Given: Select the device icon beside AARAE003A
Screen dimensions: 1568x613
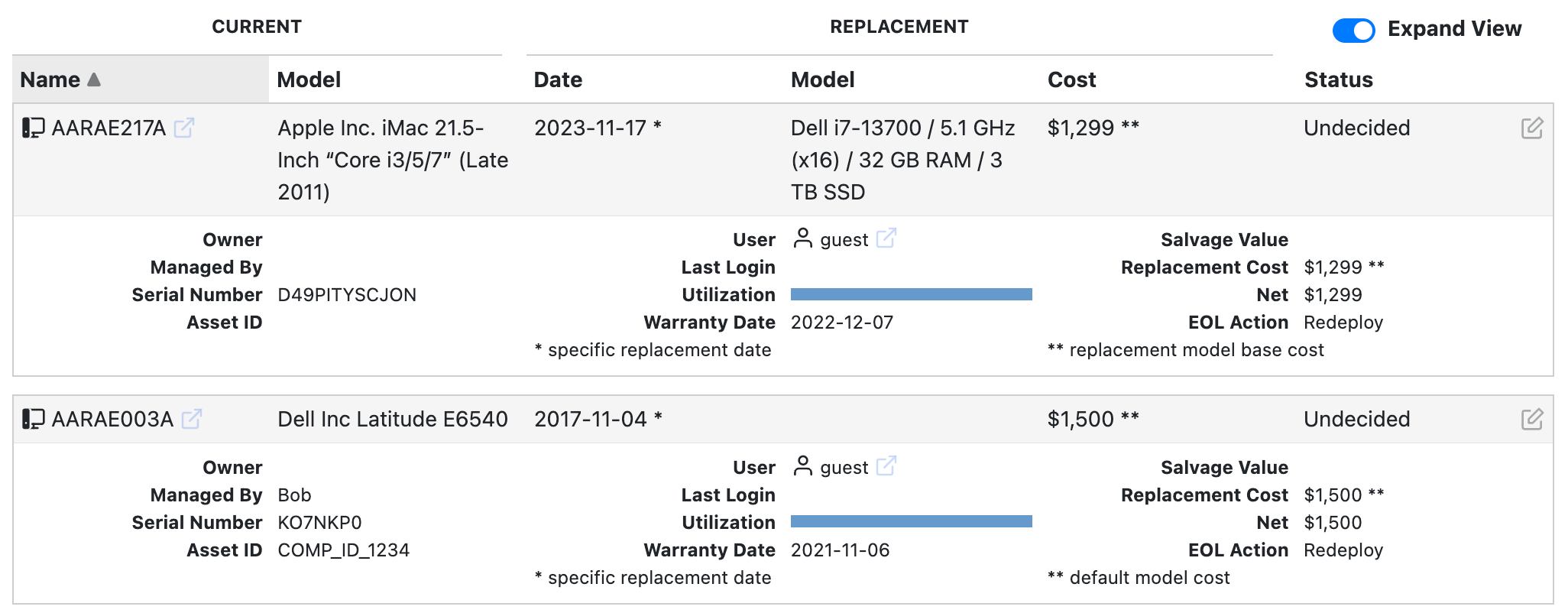Looking at the screenshot, I should 31,418.
